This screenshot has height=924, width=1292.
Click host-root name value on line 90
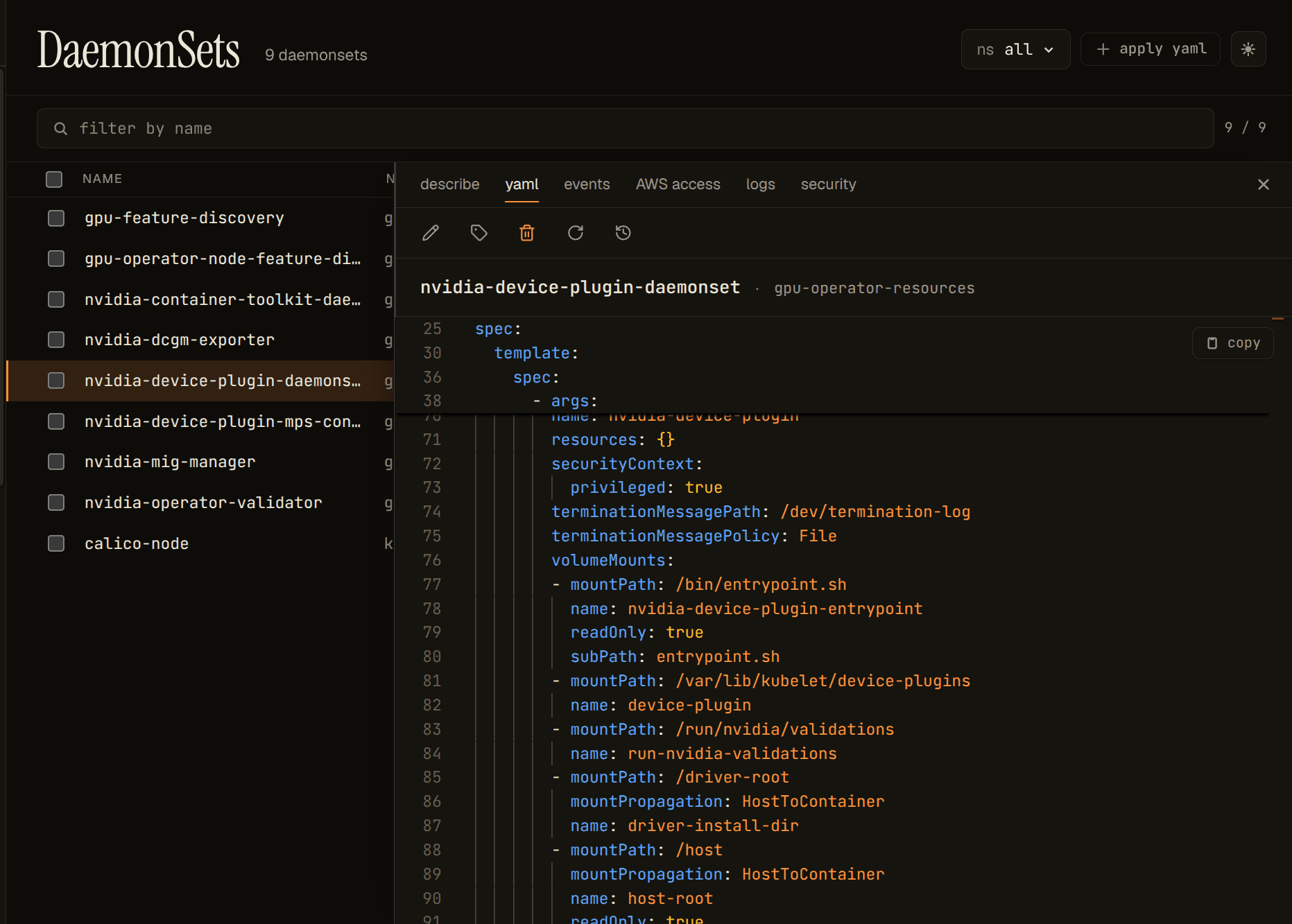(x=670, y=899)
